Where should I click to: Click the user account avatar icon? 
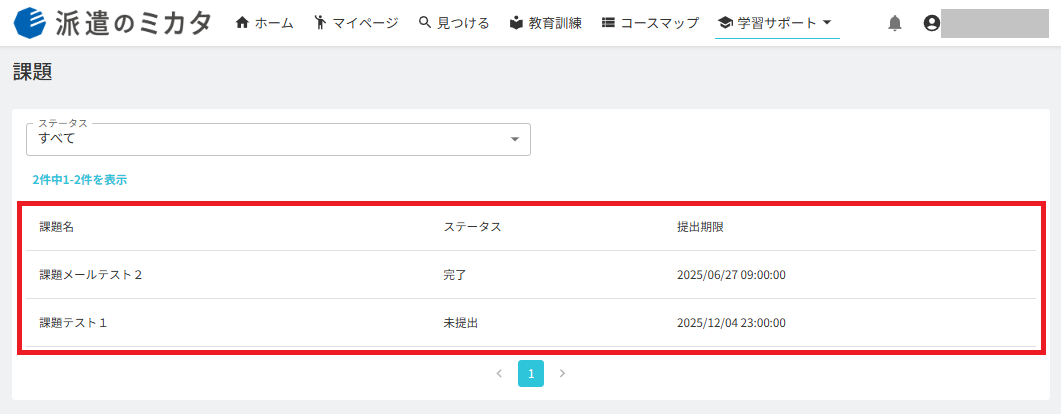932,24
